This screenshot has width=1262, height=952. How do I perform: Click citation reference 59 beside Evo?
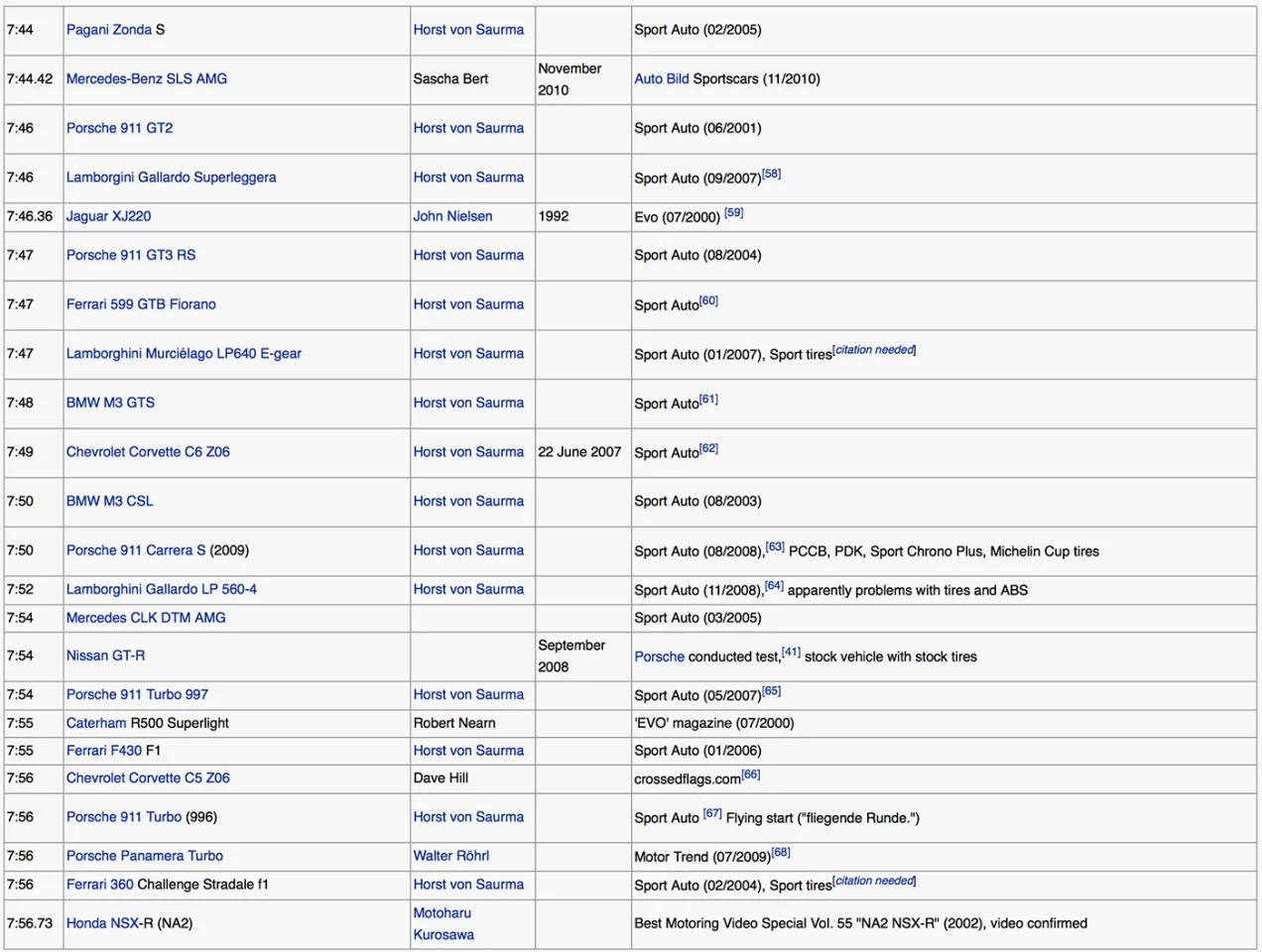pyautogui.click(x=733, y=213)
